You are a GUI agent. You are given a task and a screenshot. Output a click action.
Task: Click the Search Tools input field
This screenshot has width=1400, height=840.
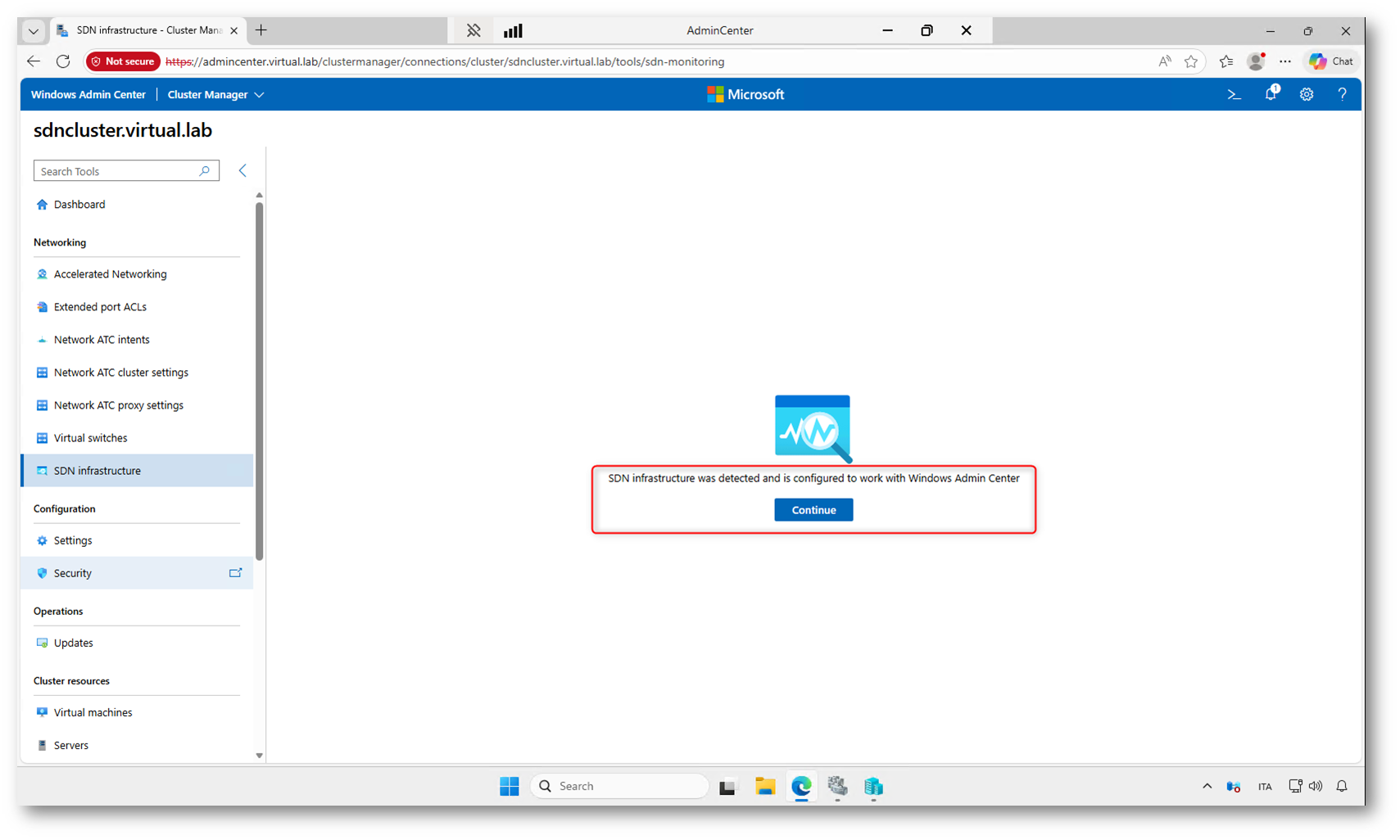pyautogui.click(x=126, y=170)
